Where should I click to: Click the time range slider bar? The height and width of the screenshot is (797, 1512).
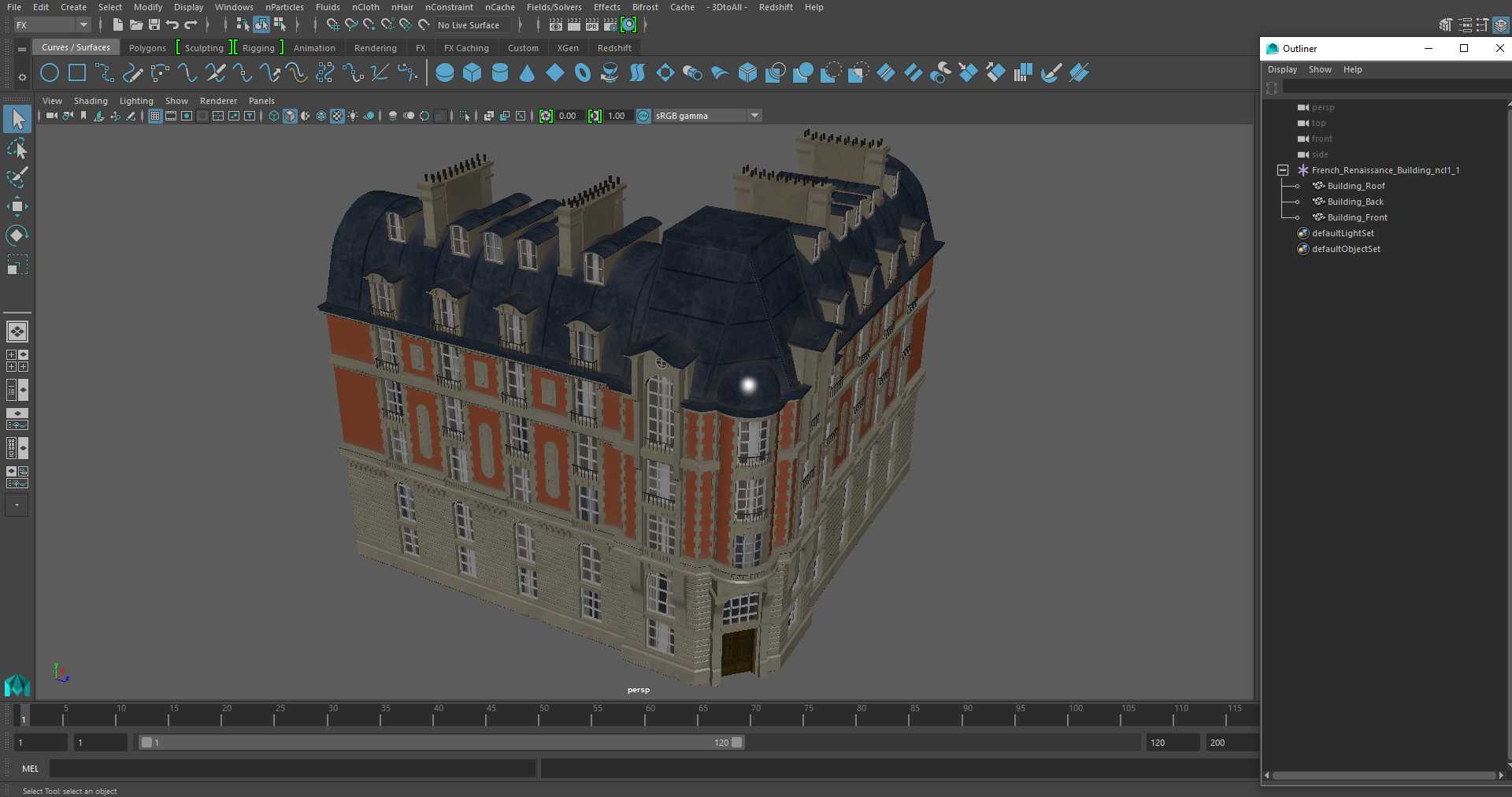coord(441,743)
